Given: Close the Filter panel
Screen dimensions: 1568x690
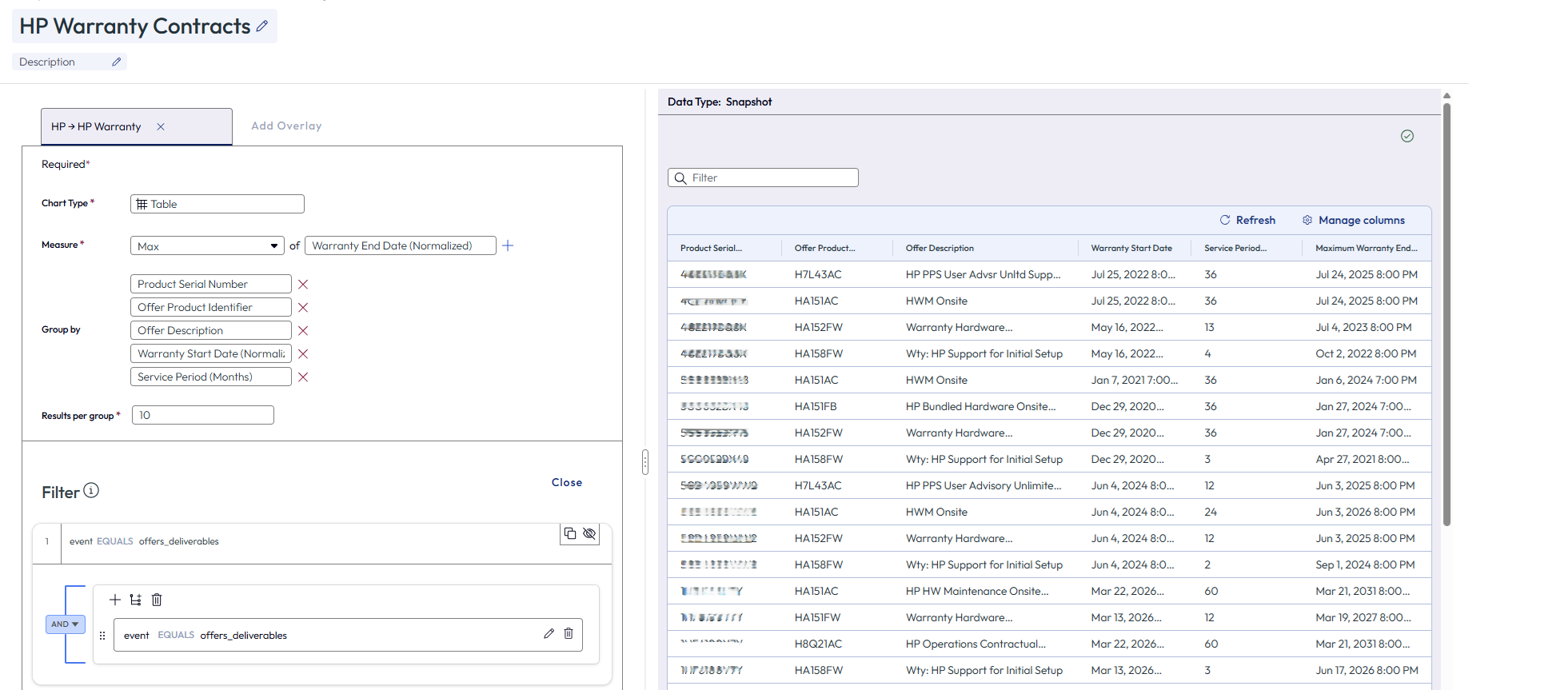Looking at the screenshot, I should (x=567, y=482).
